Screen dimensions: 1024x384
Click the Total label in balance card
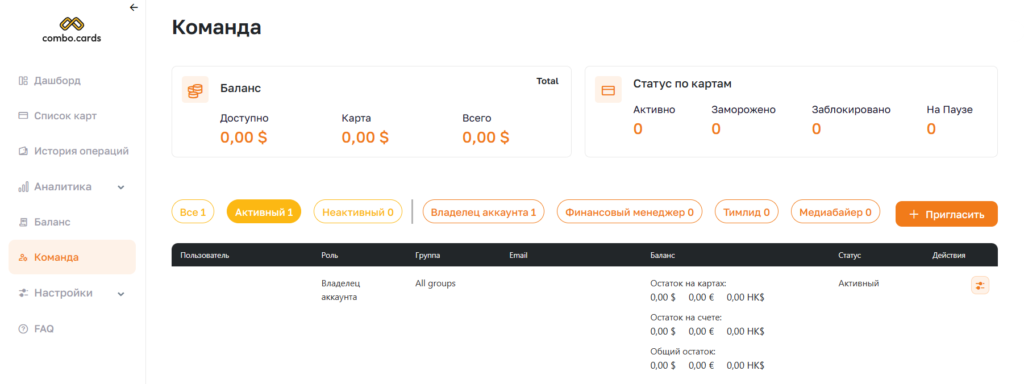point(547,82)
